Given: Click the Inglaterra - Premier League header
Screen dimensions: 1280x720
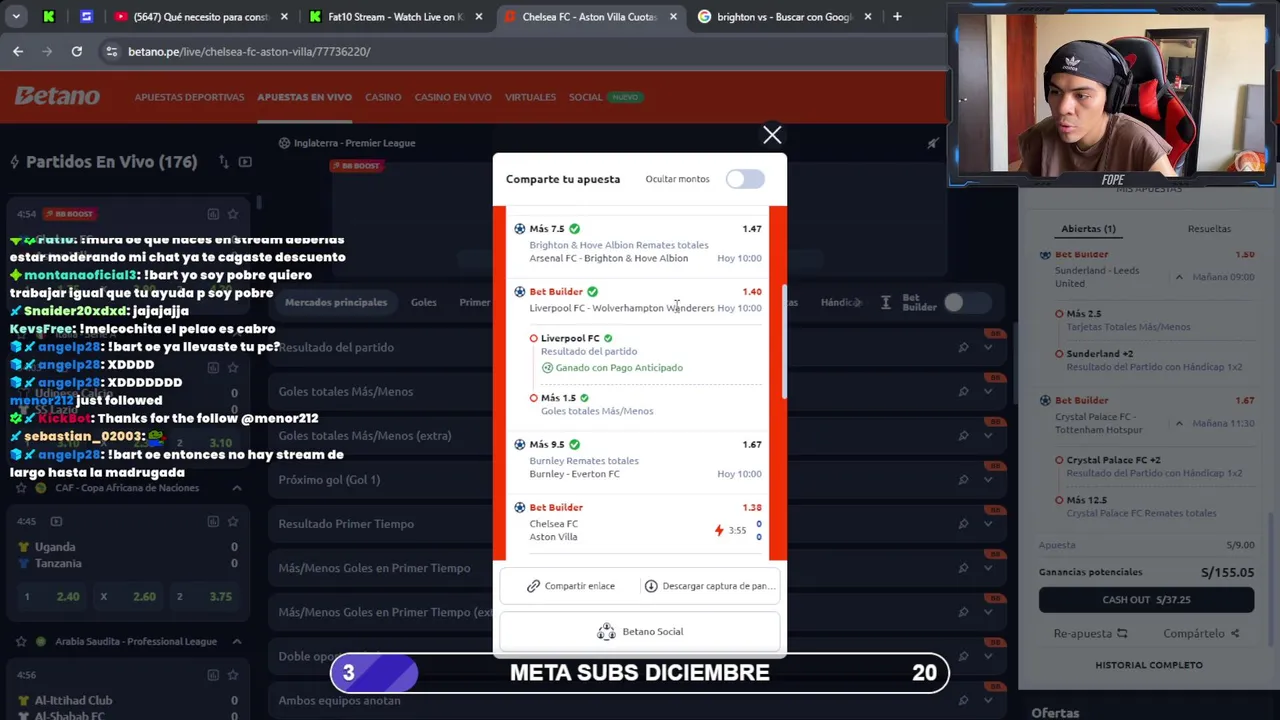Looking at the screenshot, I should coord(347,143).
